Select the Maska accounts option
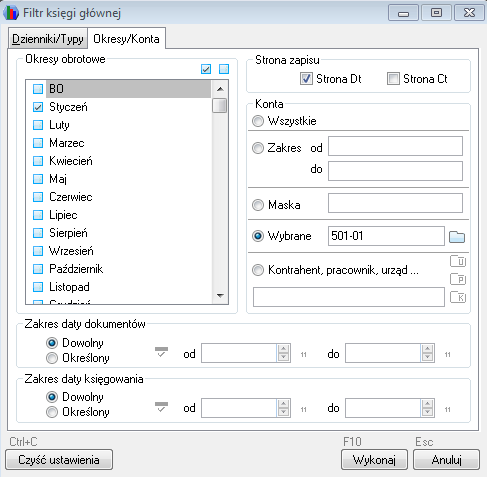The width and height of the screenshot is (487, 477). click(x=258, y=205)
